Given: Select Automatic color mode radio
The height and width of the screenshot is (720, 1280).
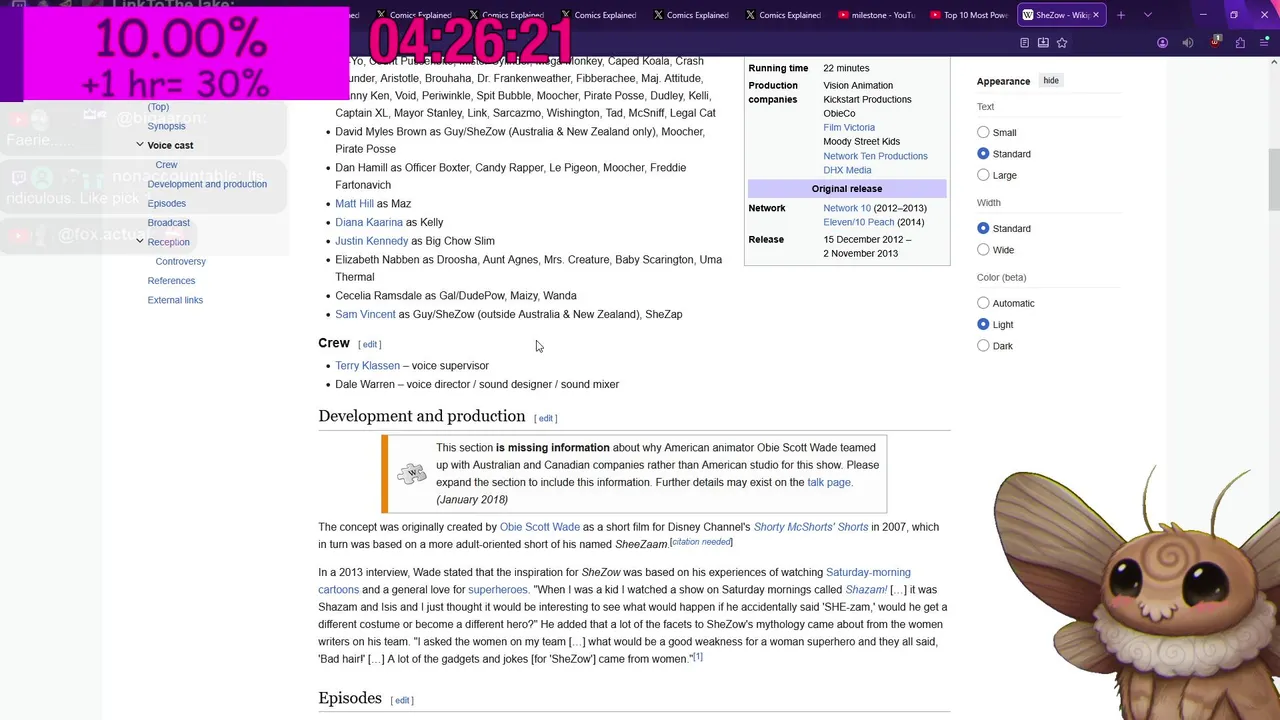Looking at the screenshot, I should tap(983, 303).
